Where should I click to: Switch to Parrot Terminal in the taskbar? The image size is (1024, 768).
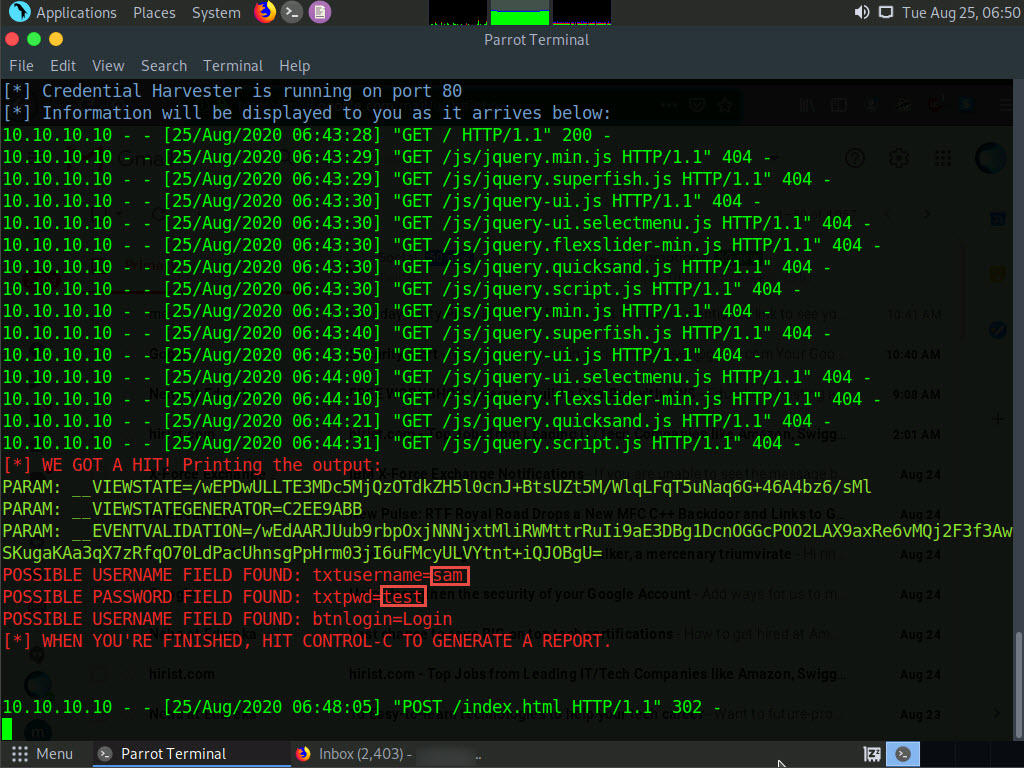pos(189,754)
